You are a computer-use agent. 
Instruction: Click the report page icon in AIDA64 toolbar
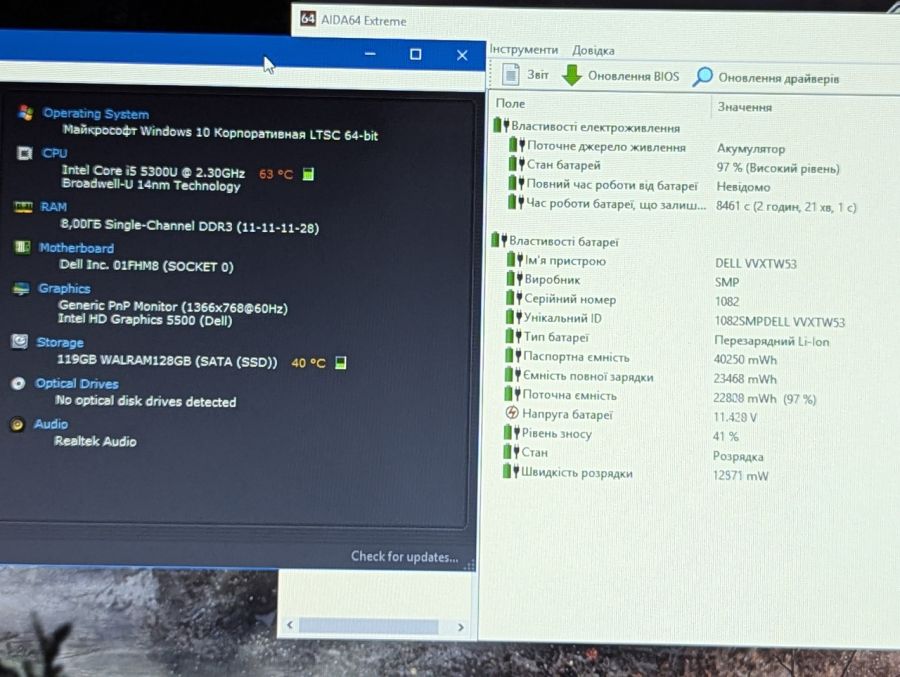click(x=510, y=74)
